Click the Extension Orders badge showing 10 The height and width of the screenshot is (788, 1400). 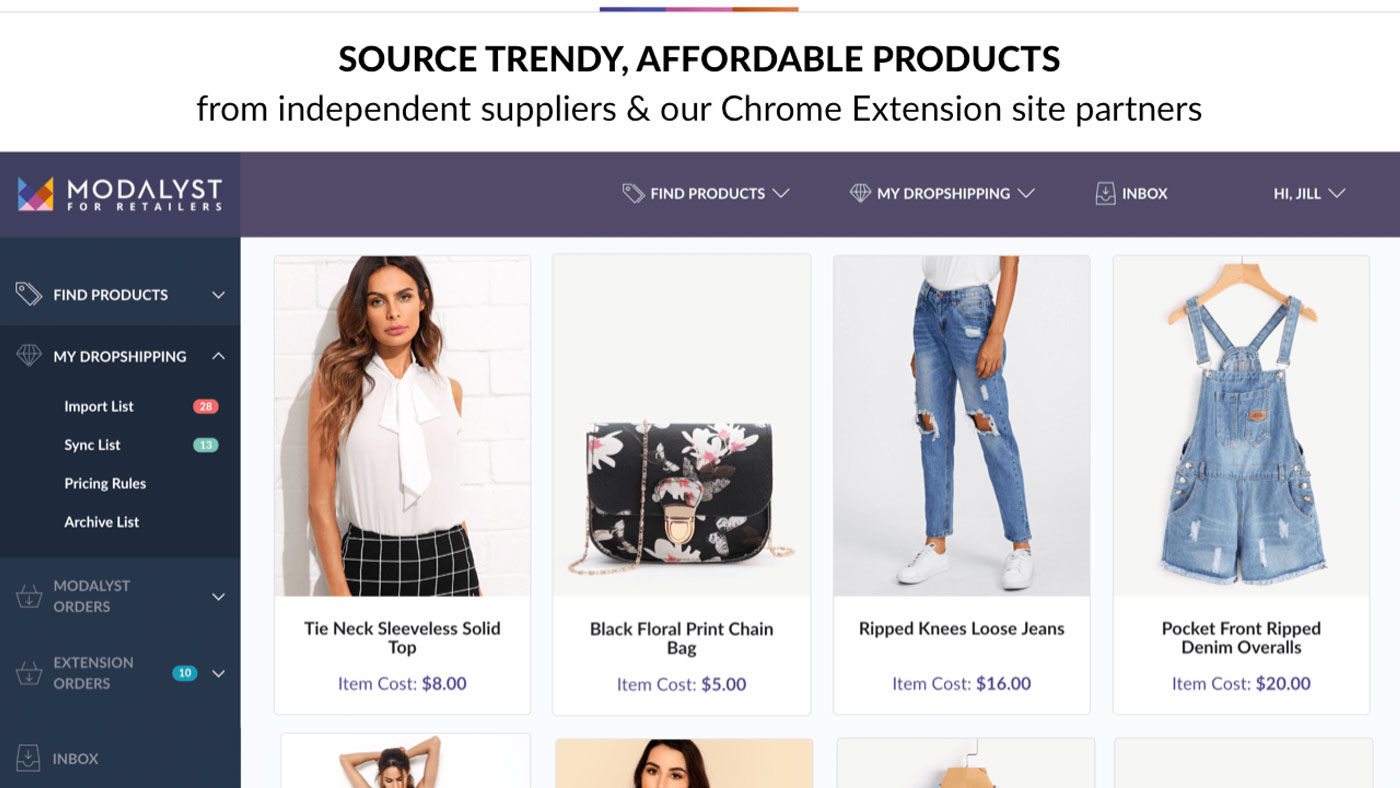click(184, 673)
